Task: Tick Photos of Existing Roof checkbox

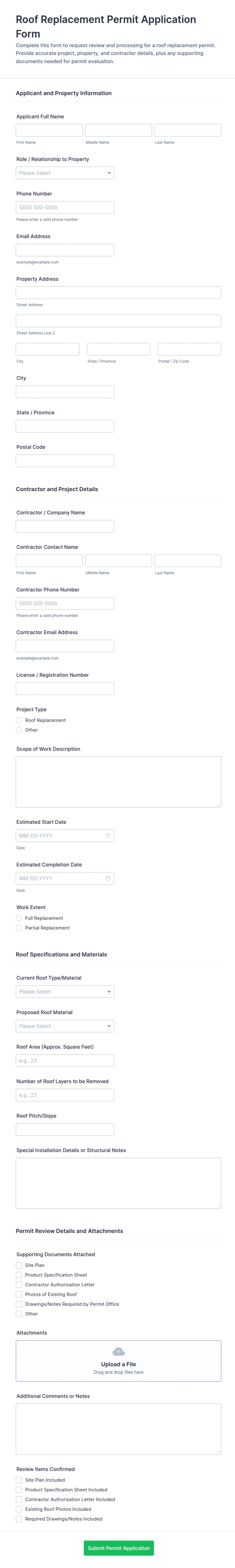Action: pyautogui.click(x=19, y=1294)
